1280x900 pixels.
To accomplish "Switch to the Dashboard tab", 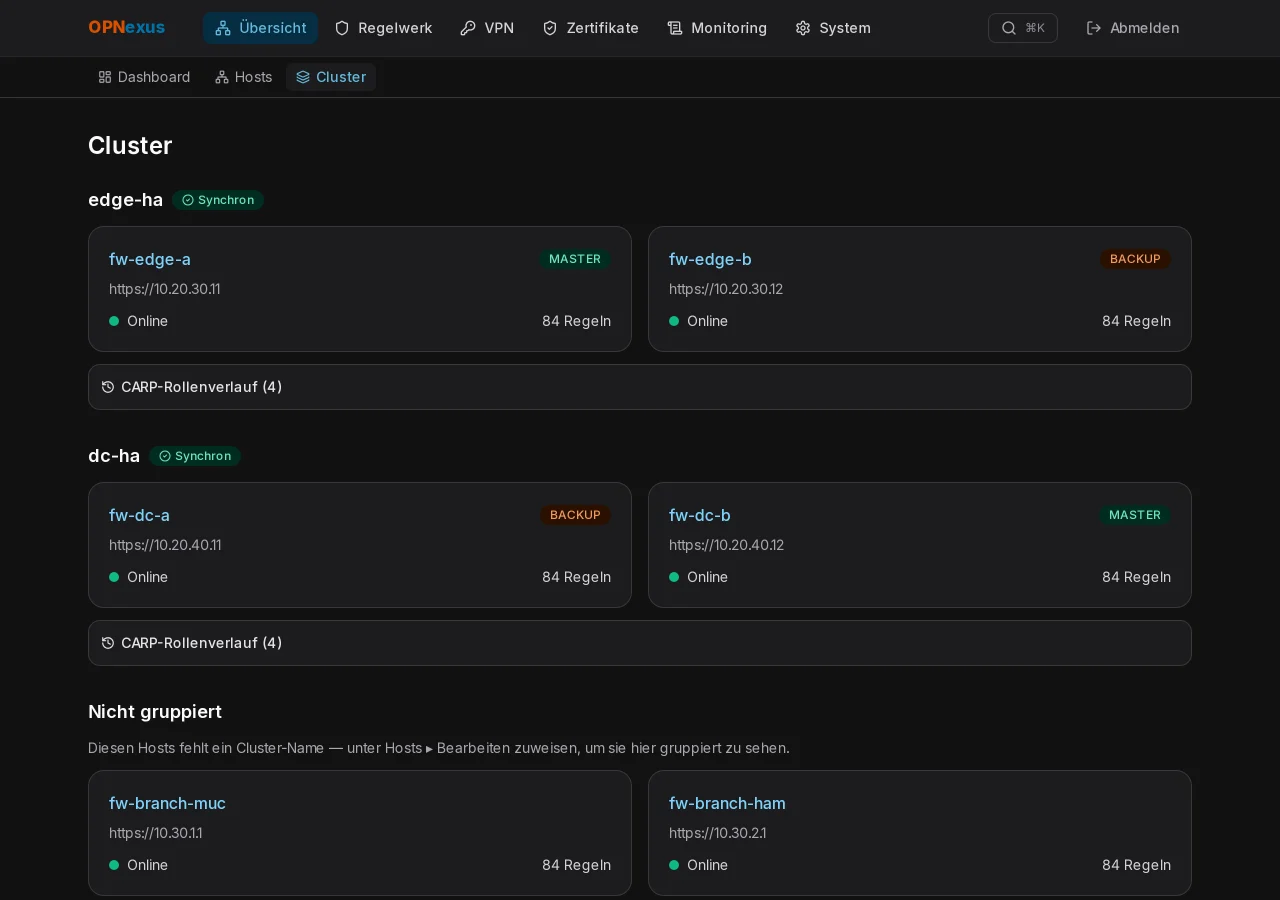I will tap(144, 77).
